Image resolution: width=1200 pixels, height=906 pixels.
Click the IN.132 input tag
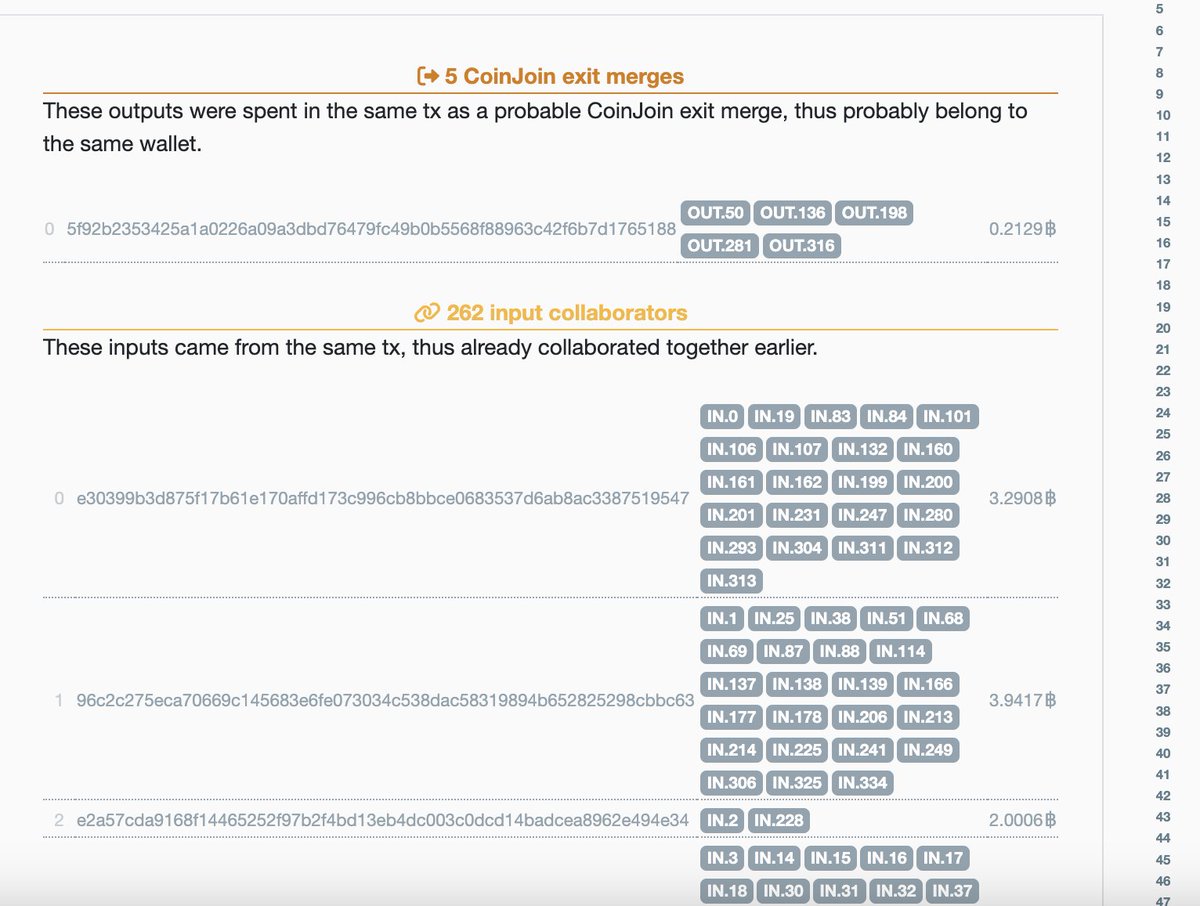click(x=862, y=450)
